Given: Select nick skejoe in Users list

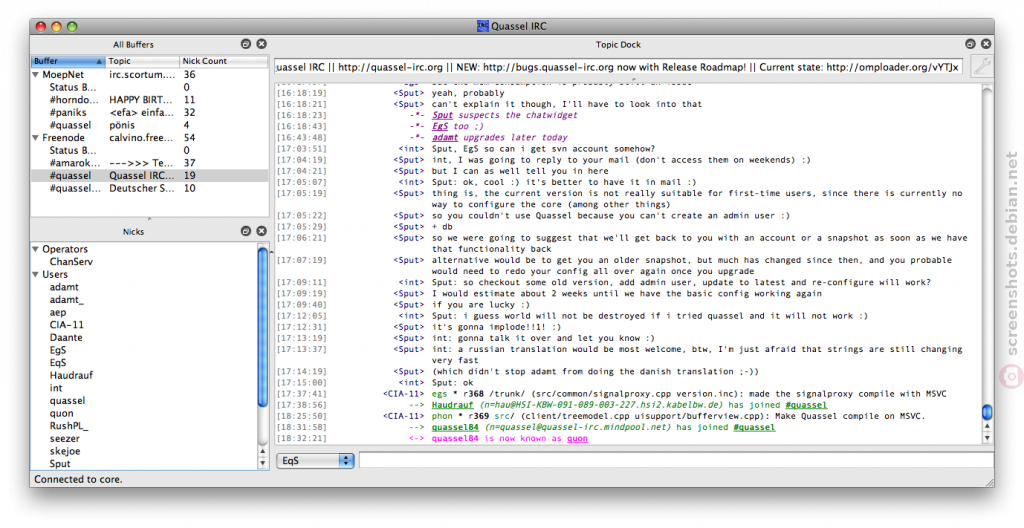Looking at the screenshot, I should point(65,451).
